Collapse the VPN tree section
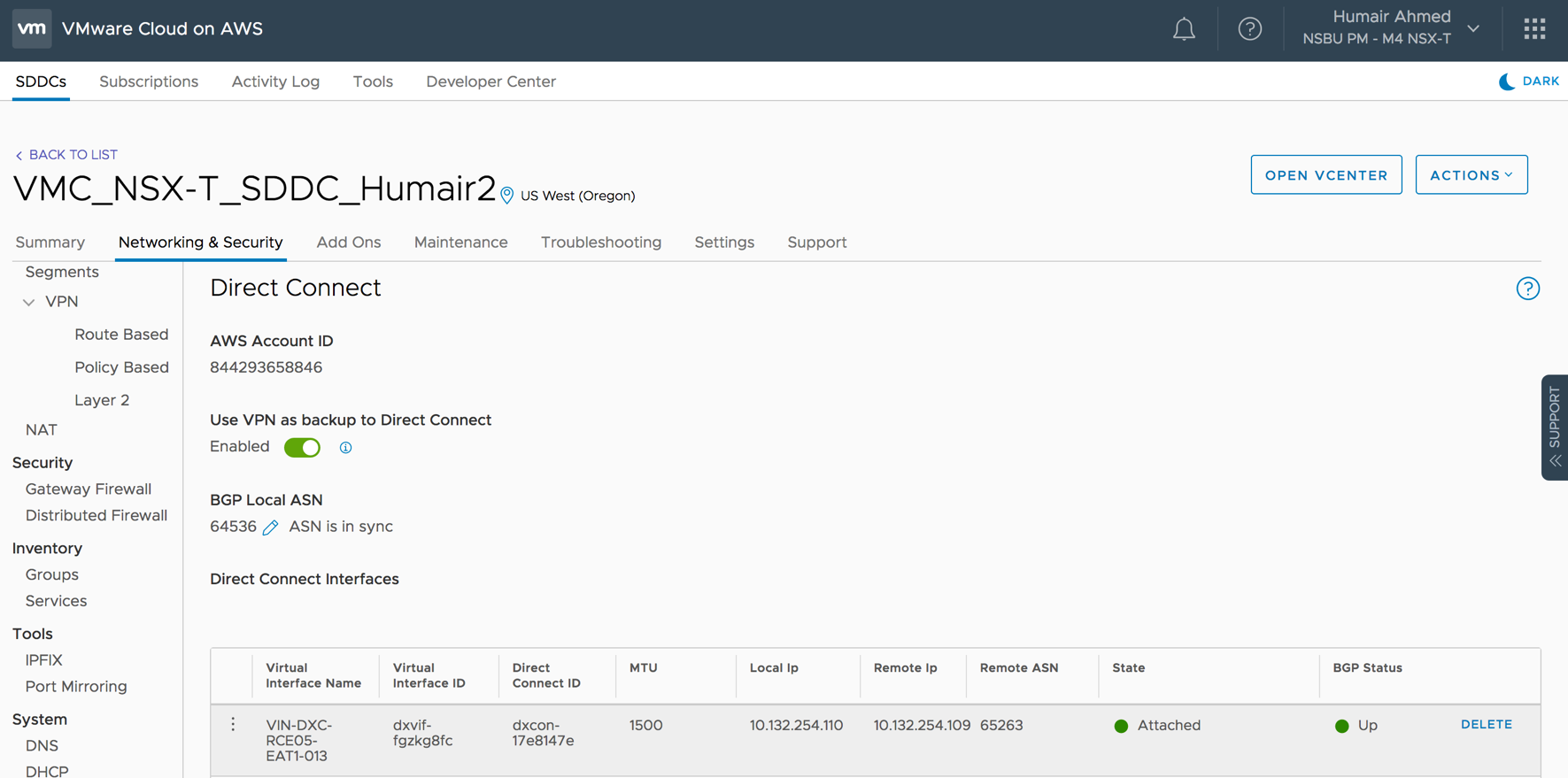Viewport: 1568px width, 778px height. 29,303
